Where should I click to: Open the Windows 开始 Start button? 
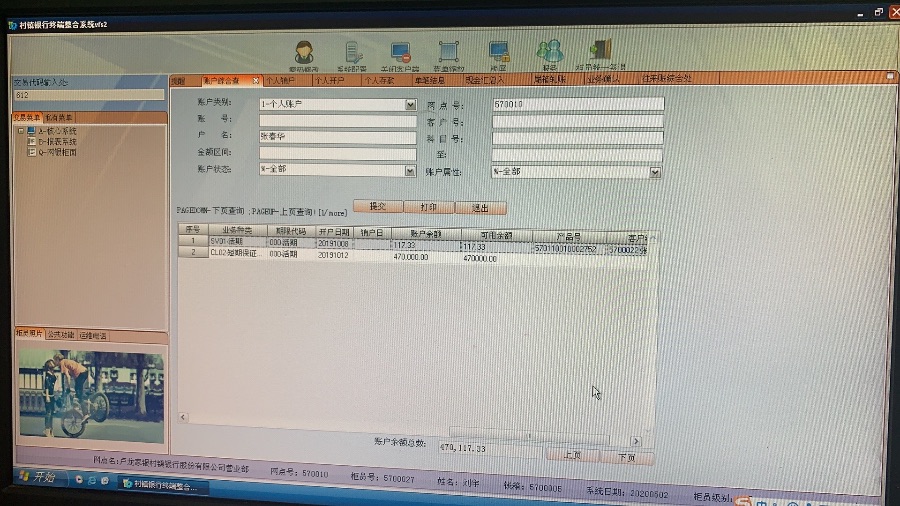point(36,477)
